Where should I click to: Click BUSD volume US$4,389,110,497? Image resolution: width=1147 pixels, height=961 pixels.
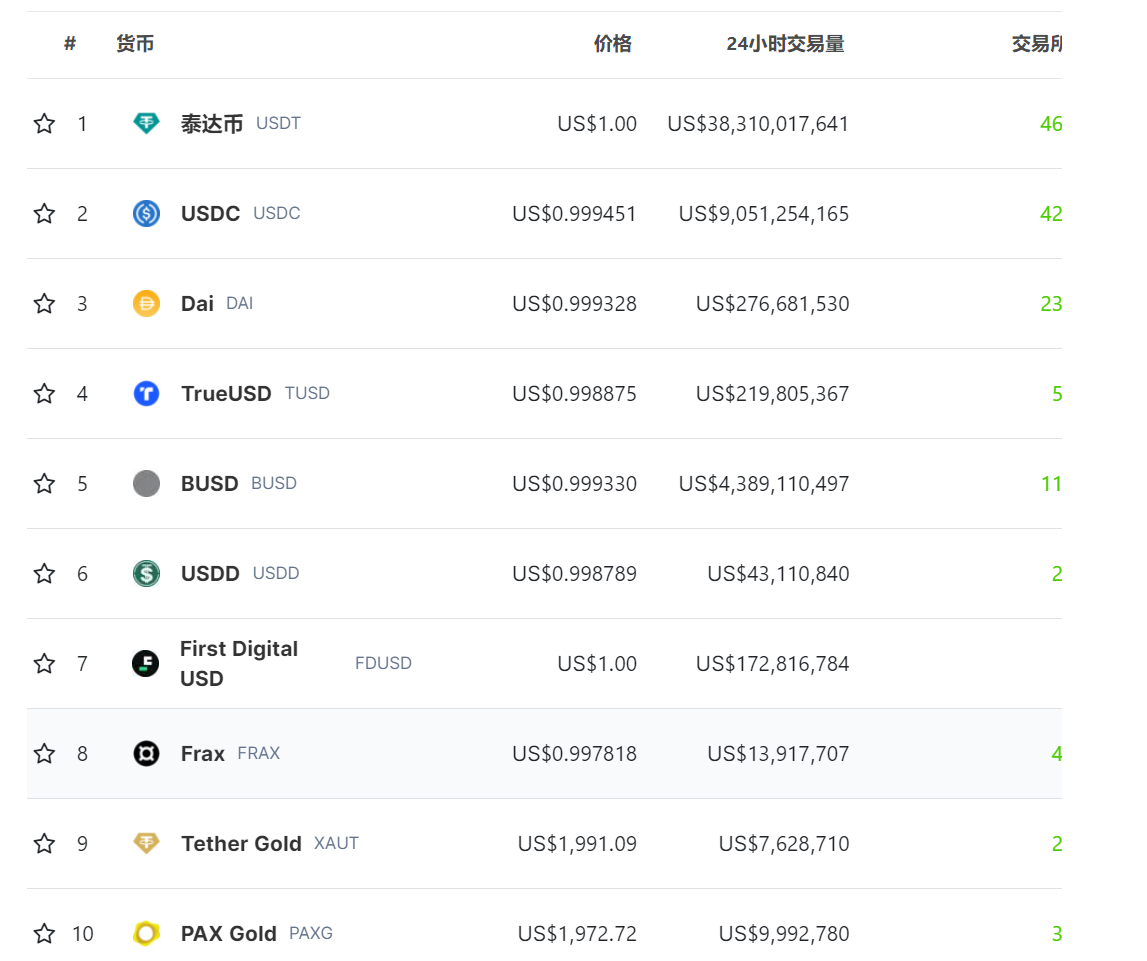(764, 483)
